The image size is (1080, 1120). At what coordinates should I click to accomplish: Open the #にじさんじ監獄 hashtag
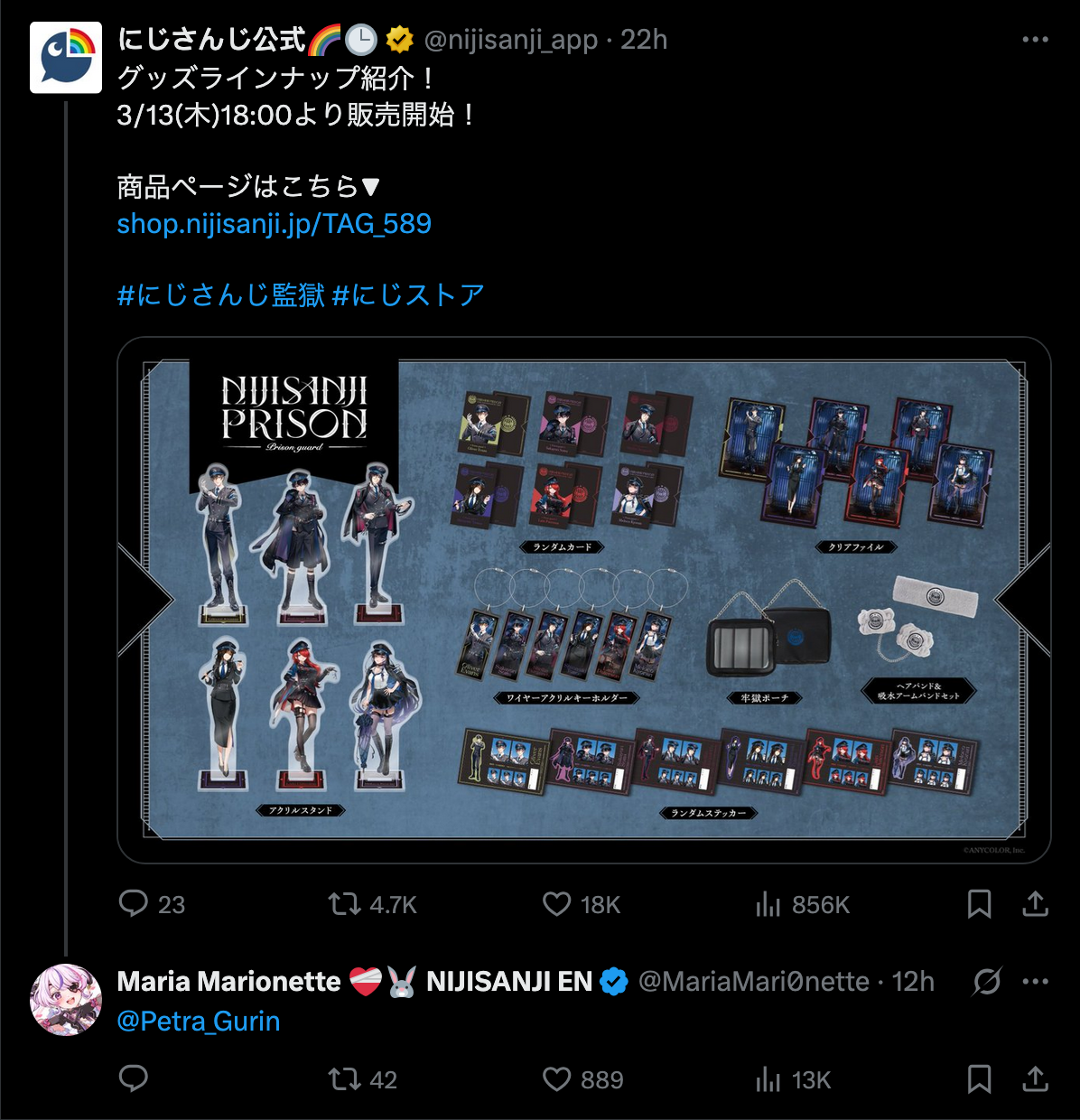click(221, 294)
